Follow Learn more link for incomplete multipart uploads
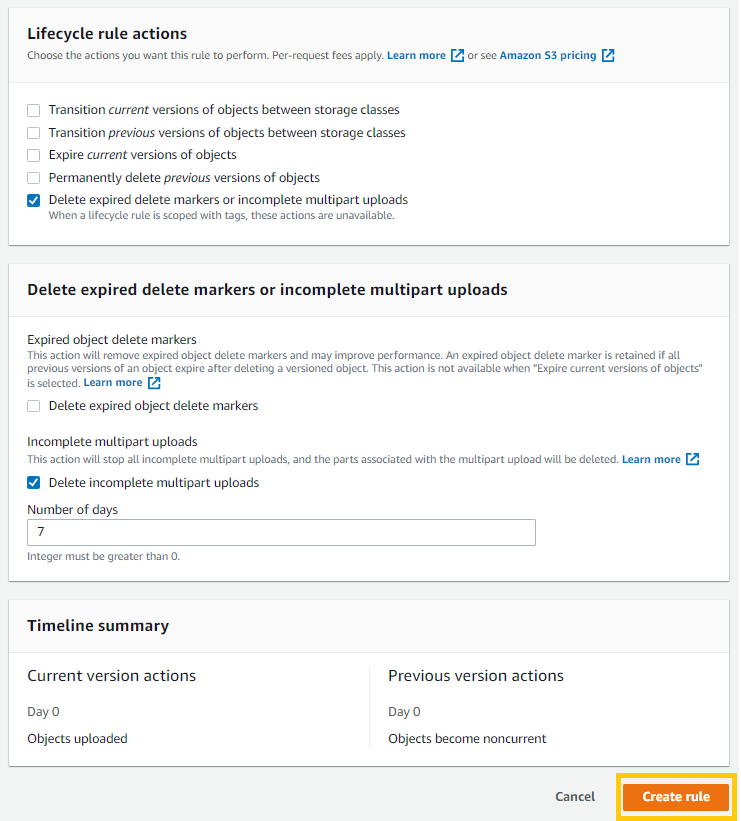741x821 pixels. pos(651,459)
